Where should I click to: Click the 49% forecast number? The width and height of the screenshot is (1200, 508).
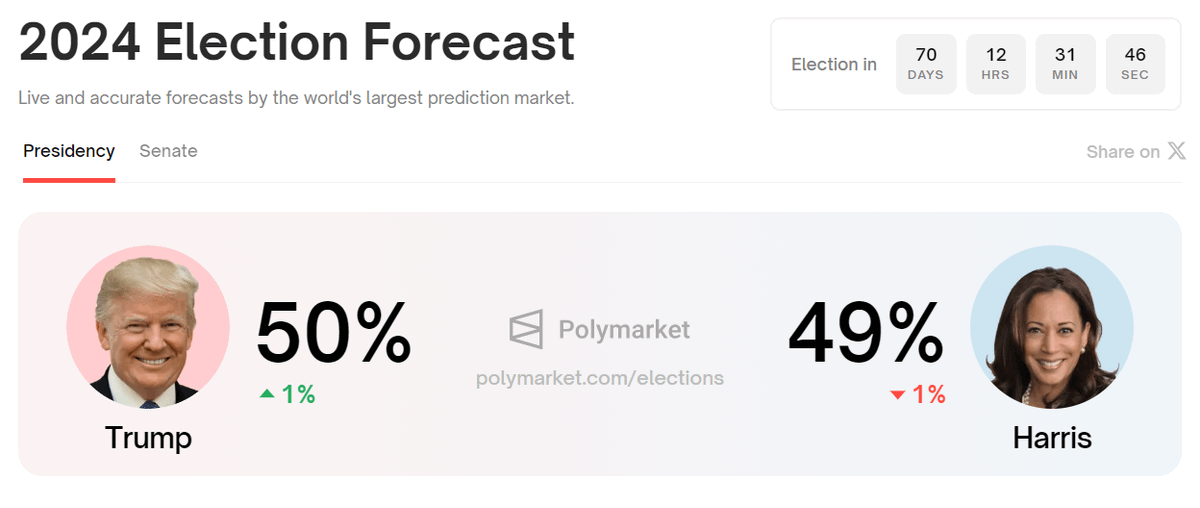(866, 333)
